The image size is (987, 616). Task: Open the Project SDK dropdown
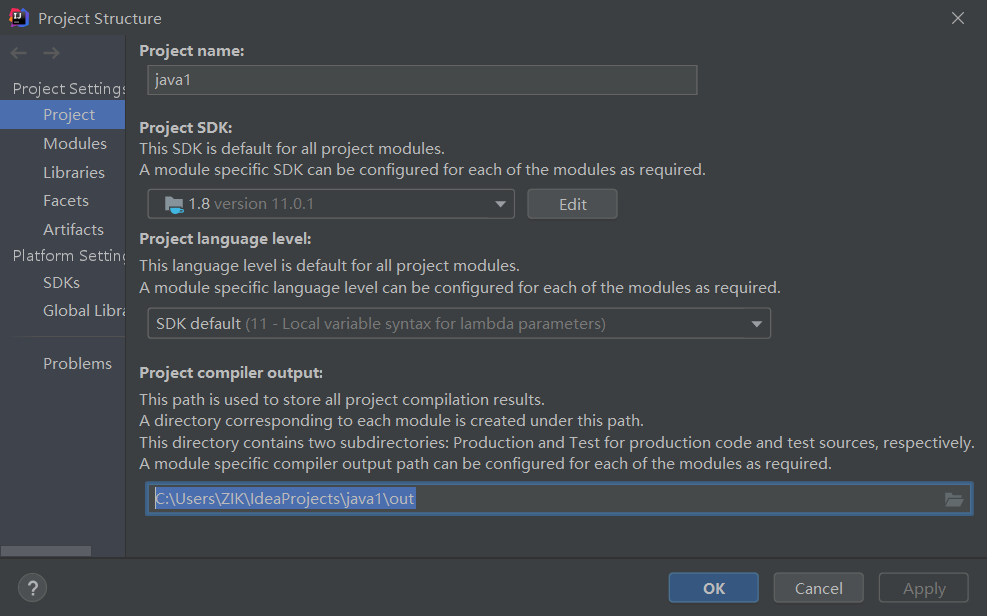[x=331, y=204]
